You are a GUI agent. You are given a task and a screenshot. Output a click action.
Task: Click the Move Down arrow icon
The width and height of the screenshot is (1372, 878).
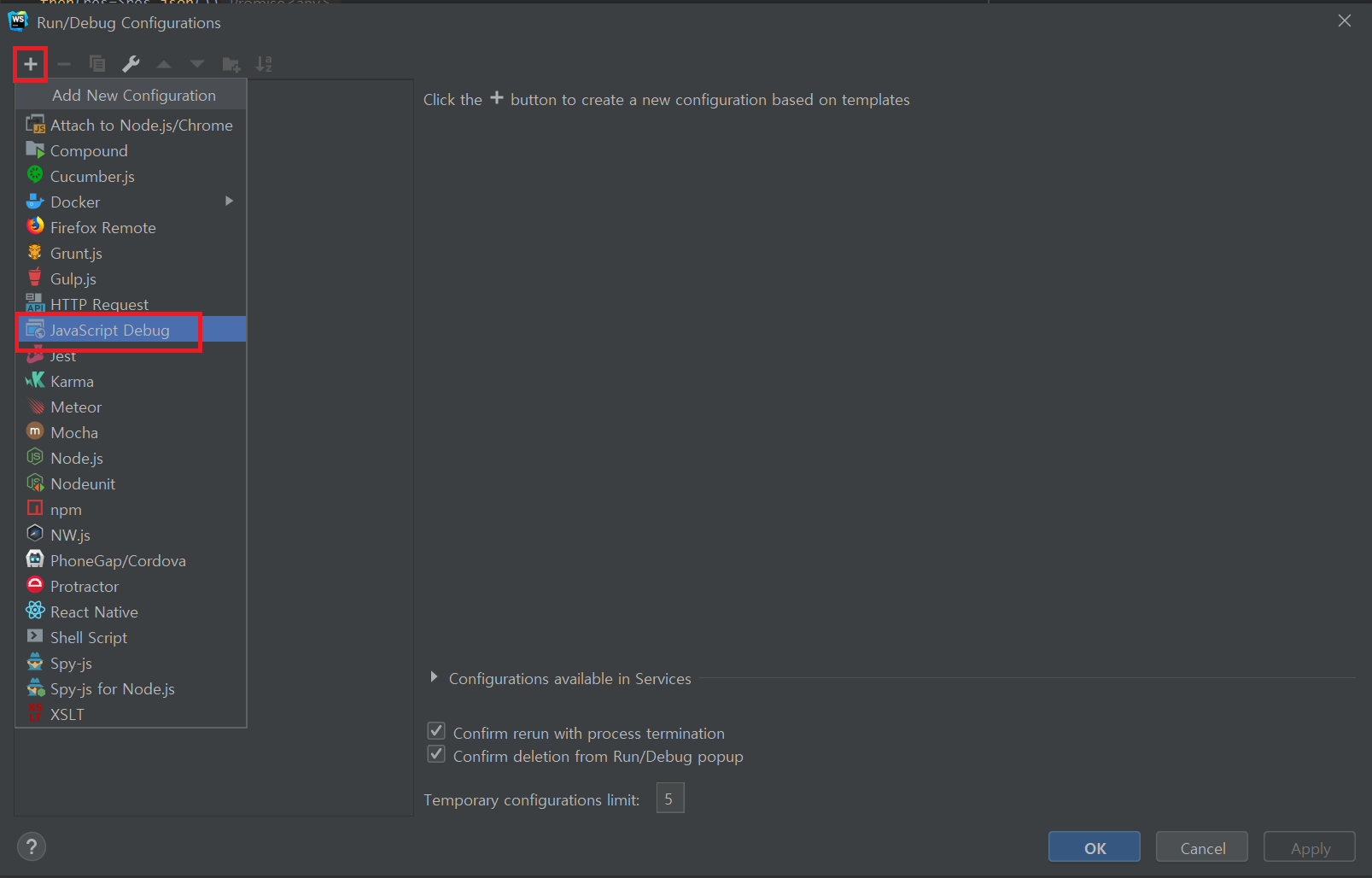pyautogui.click(x=197, y=64)
